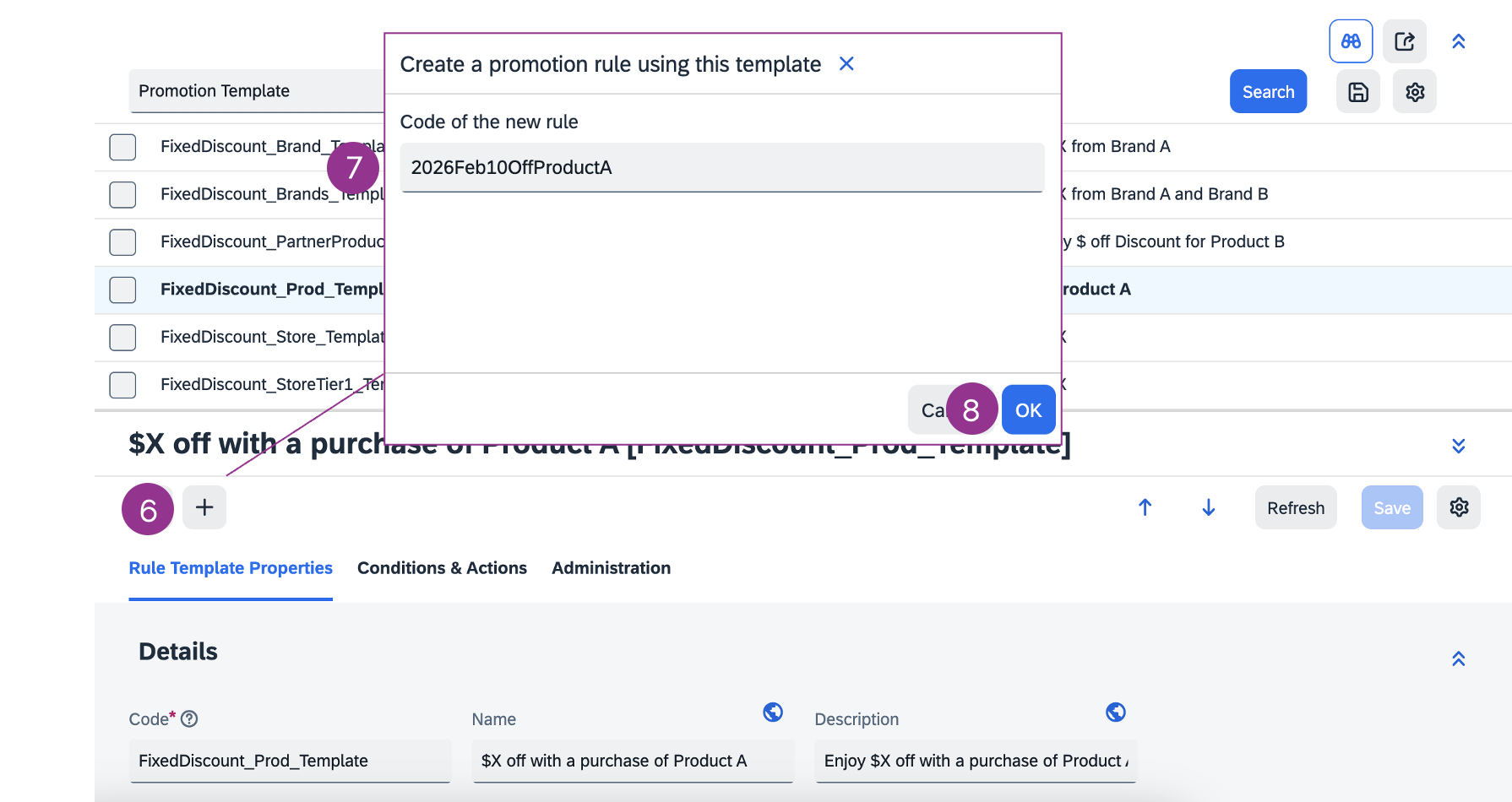Tick the FixedDiscount_Store_Template checkbox
This screenshot has height=802, width=1512.
122,338
